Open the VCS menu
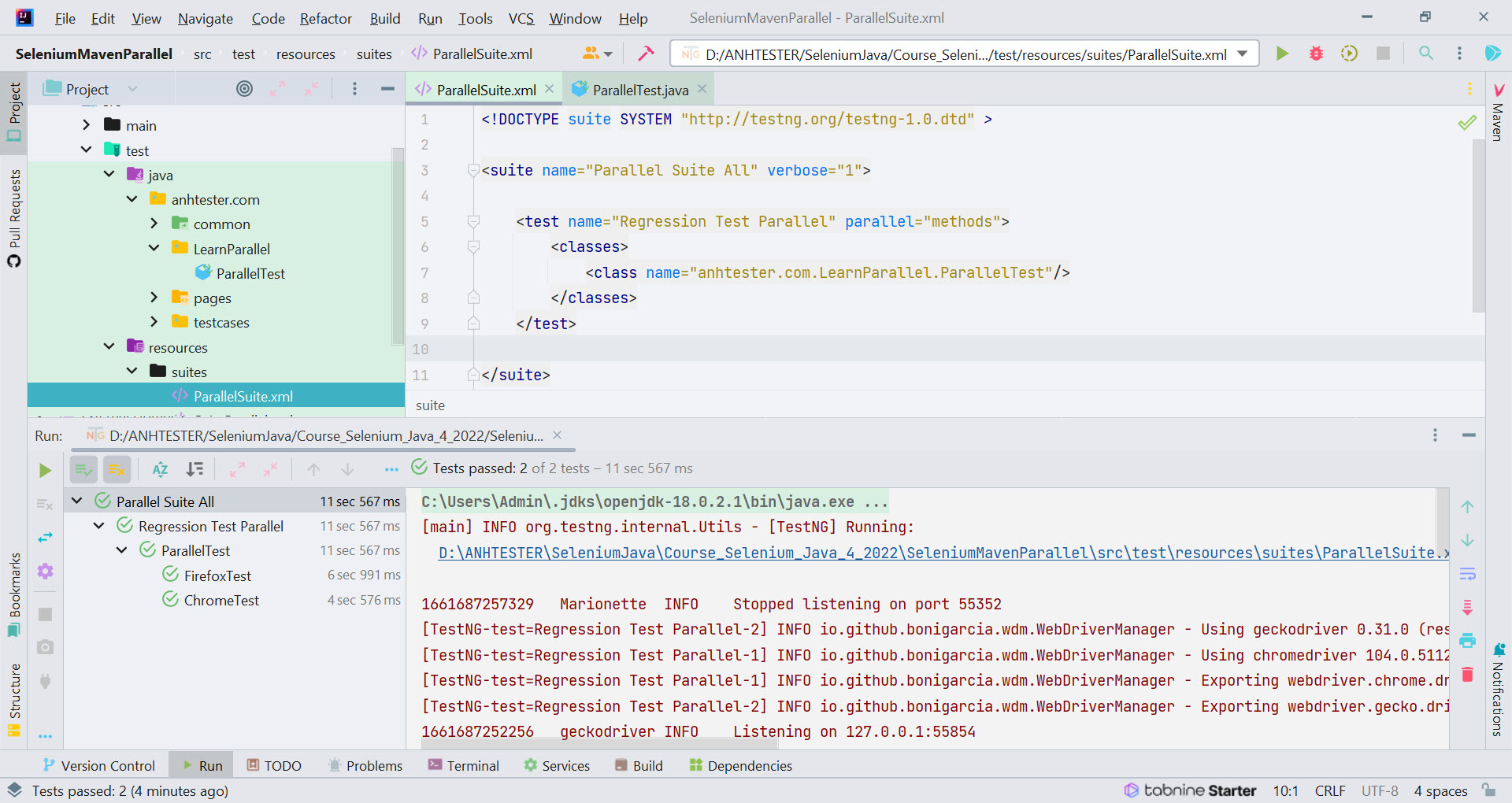The width and height of the screenshot is (1512, 803). click(x=521, y=18)
